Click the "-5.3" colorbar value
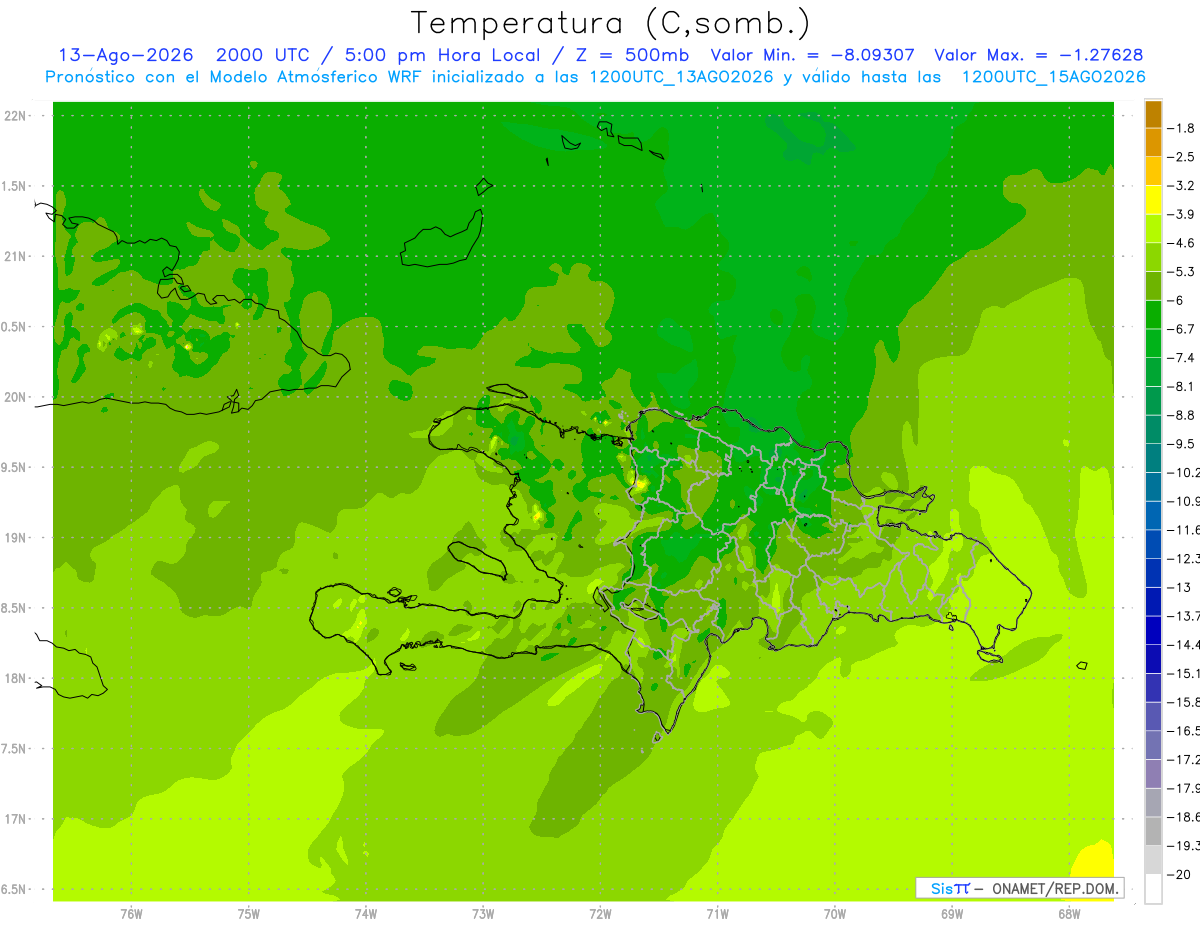 click(x=1182, y=271)
